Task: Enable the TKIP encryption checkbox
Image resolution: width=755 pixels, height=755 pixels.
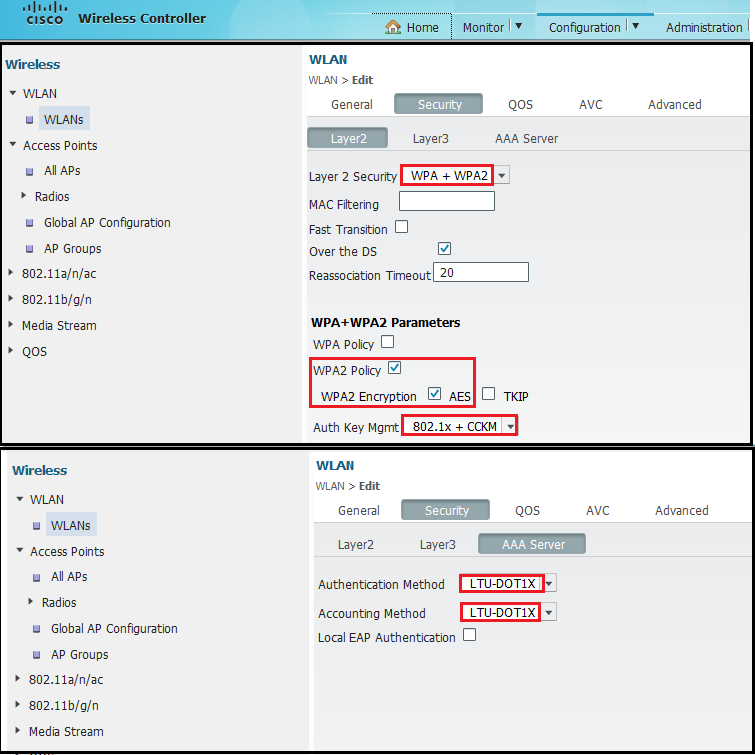Action: (x=489, y=394)
